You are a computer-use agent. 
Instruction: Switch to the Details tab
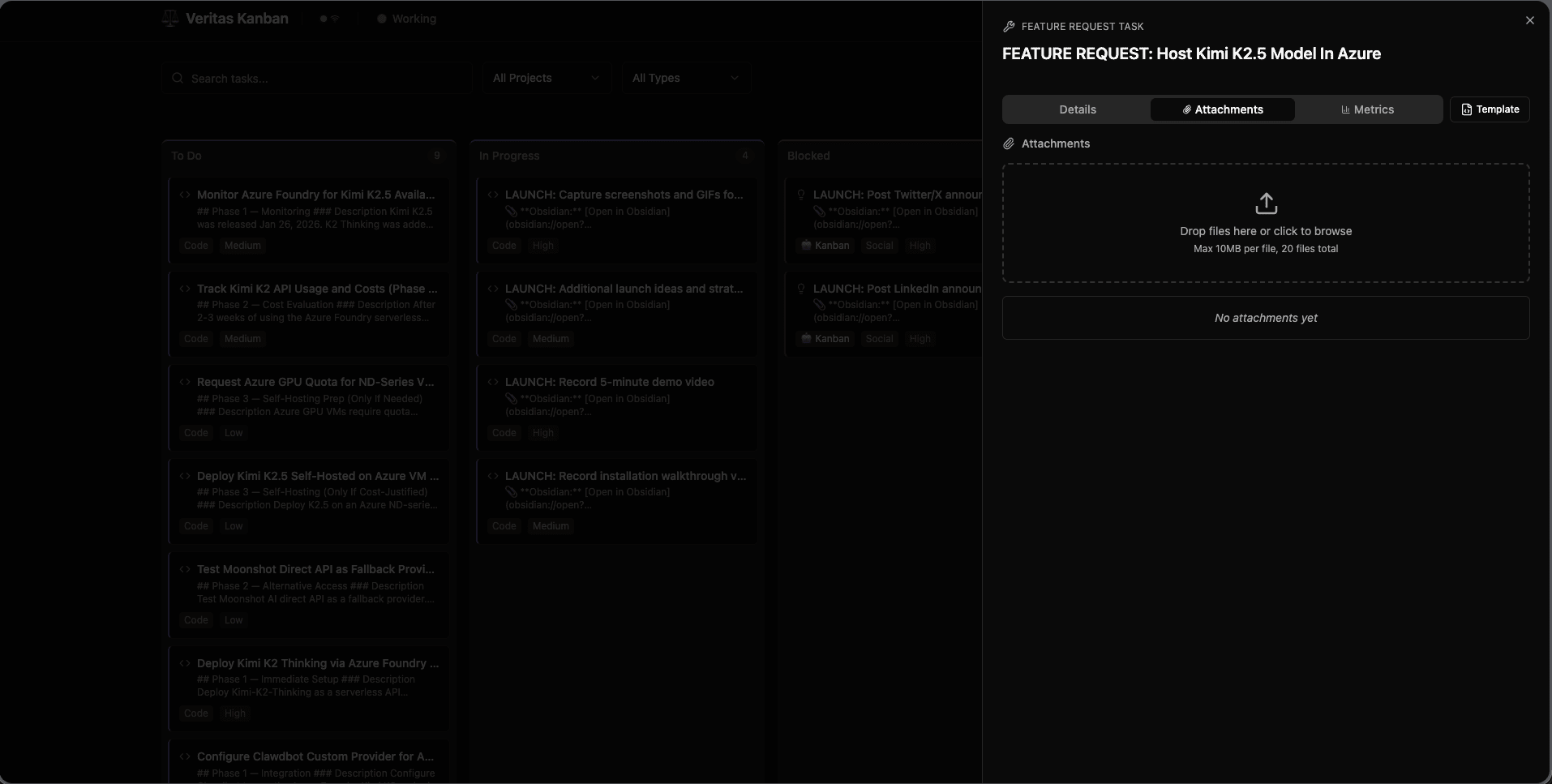coord(1077,109)
